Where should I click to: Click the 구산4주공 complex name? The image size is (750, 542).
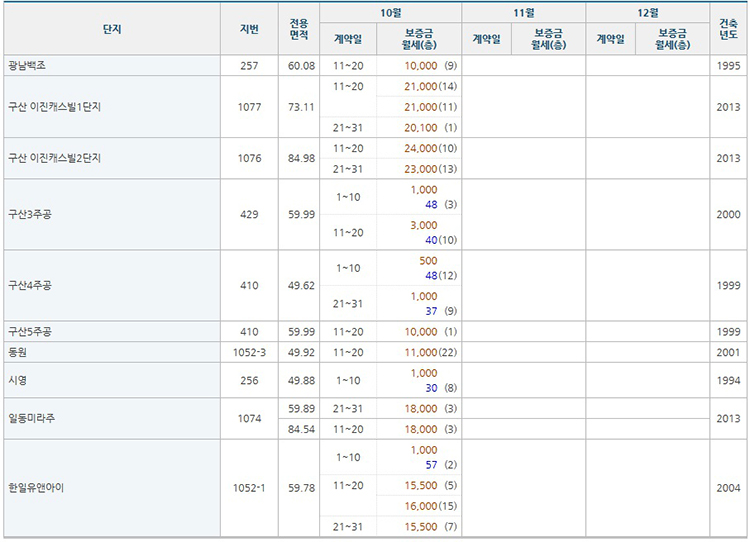(30, 286)
